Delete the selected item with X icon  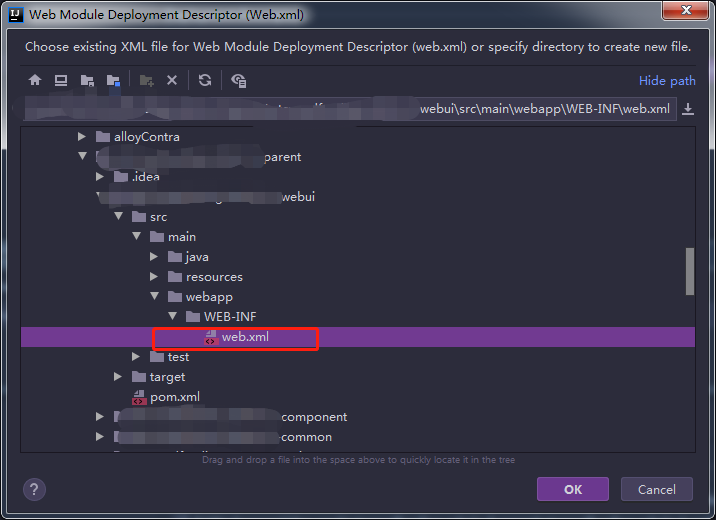172,80
